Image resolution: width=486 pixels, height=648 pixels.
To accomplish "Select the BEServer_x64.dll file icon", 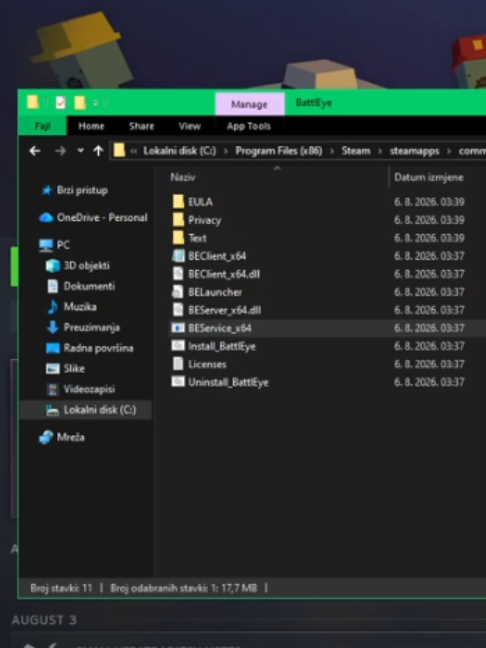I will tap(178, 310).
